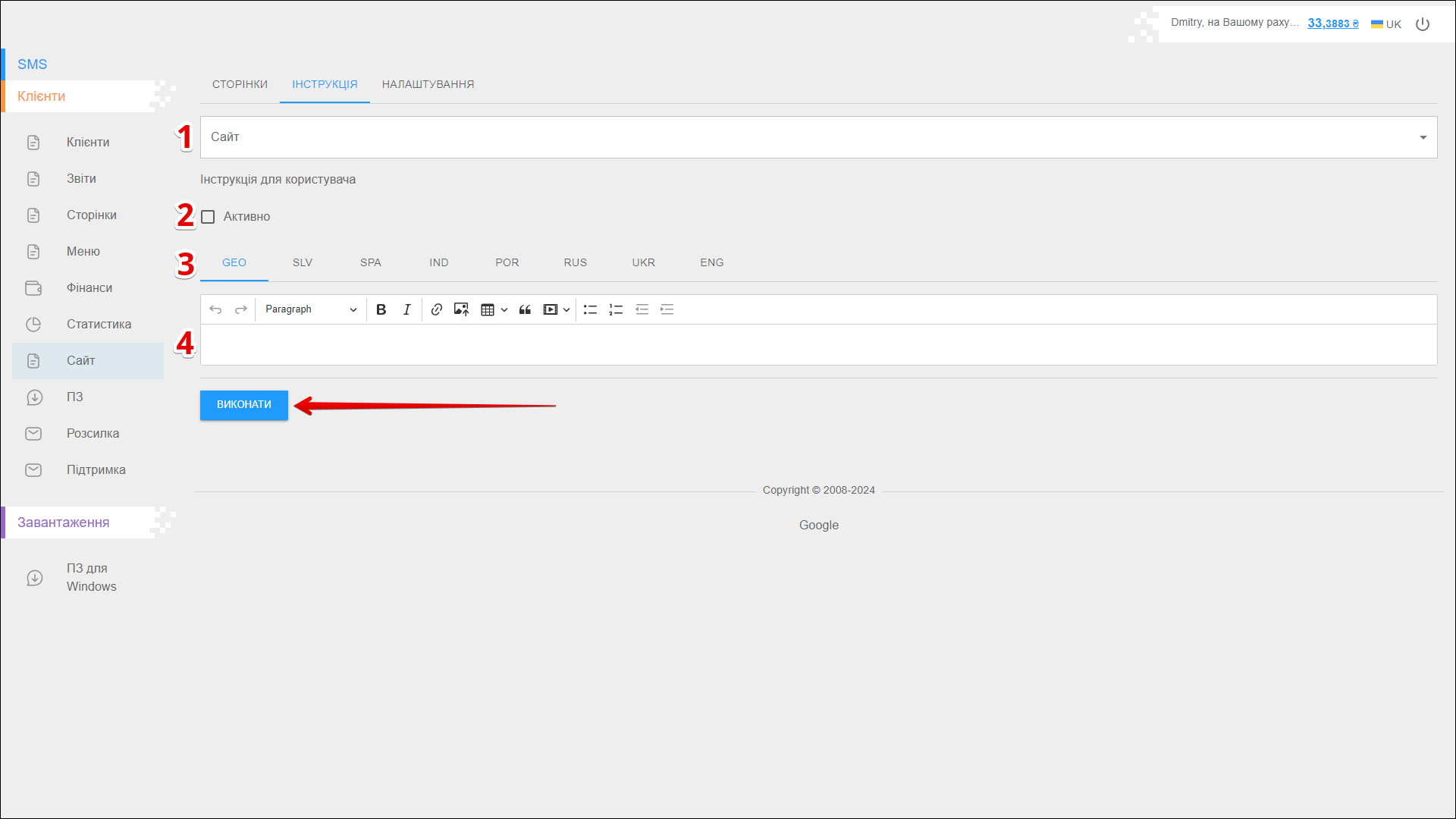
Task: Increase indent in editor toolbar
Action: pos(667,309)
